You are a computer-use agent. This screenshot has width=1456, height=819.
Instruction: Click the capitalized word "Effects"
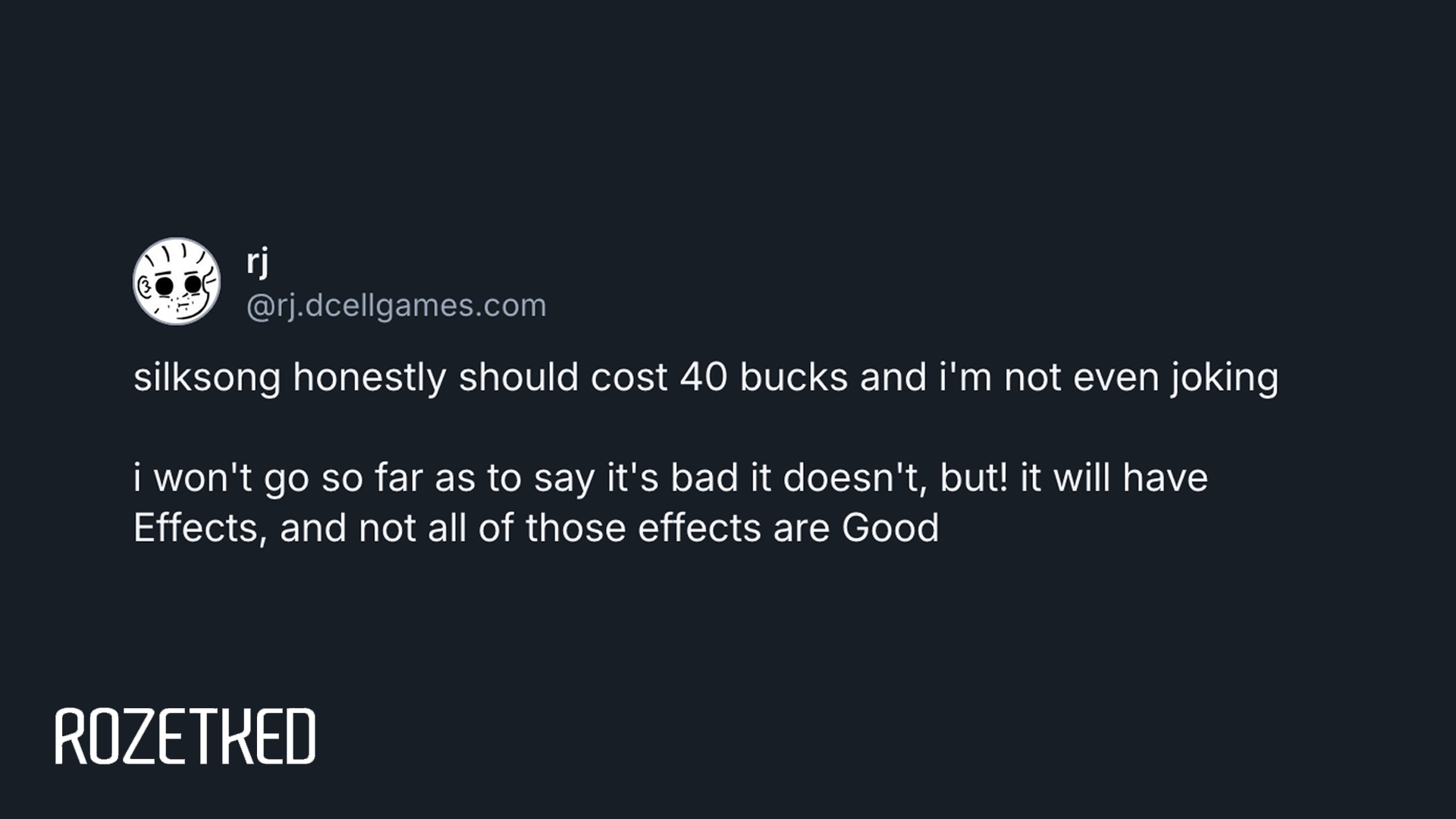point(196,528)
